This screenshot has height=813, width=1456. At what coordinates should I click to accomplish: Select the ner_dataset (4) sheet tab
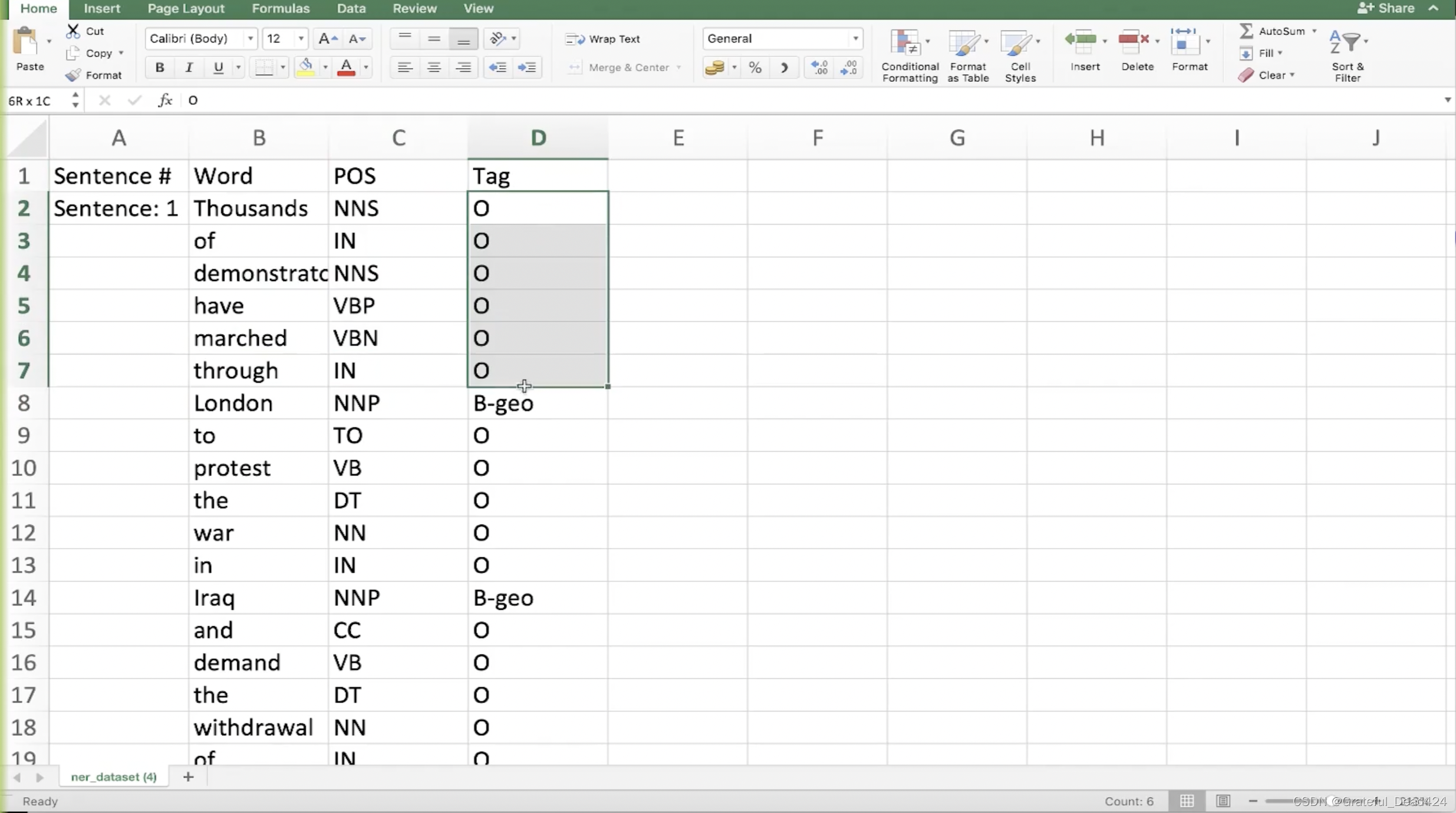114,777
